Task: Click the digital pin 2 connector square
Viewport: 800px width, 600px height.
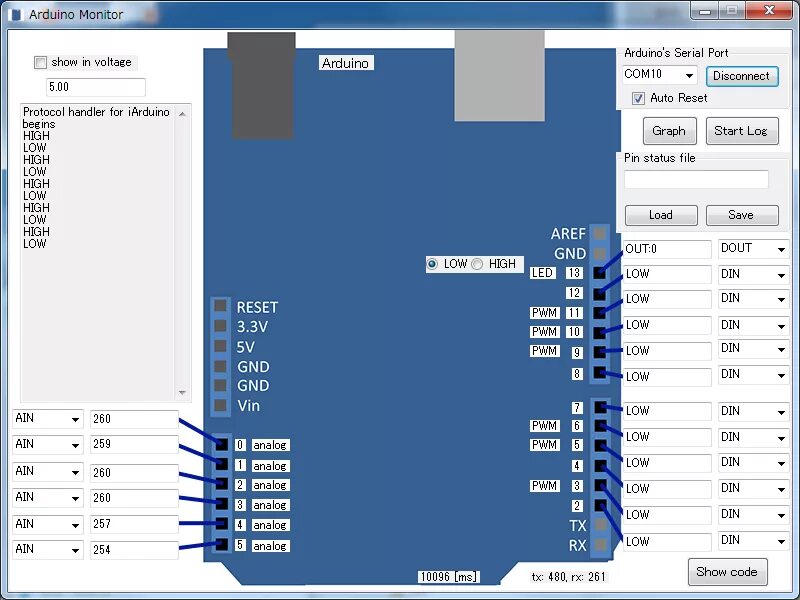Action: tap(600, 506)
